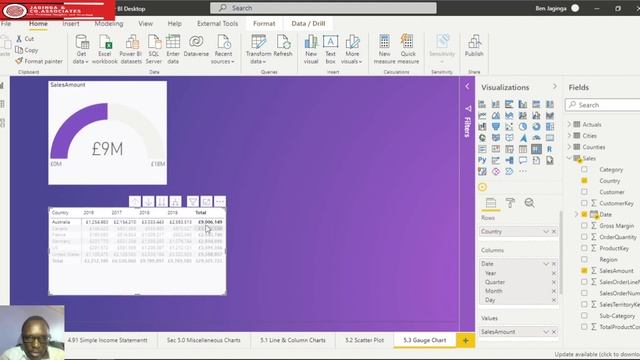Open the View ribbon tab
The height and width of the screenshot is (360, 640).
(145, 24)
